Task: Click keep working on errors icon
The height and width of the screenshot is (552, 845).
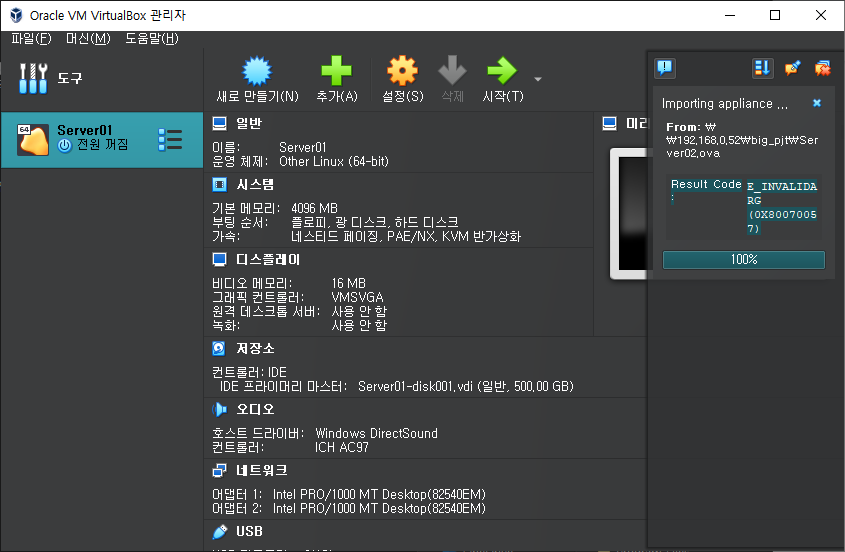Action: 822,68
